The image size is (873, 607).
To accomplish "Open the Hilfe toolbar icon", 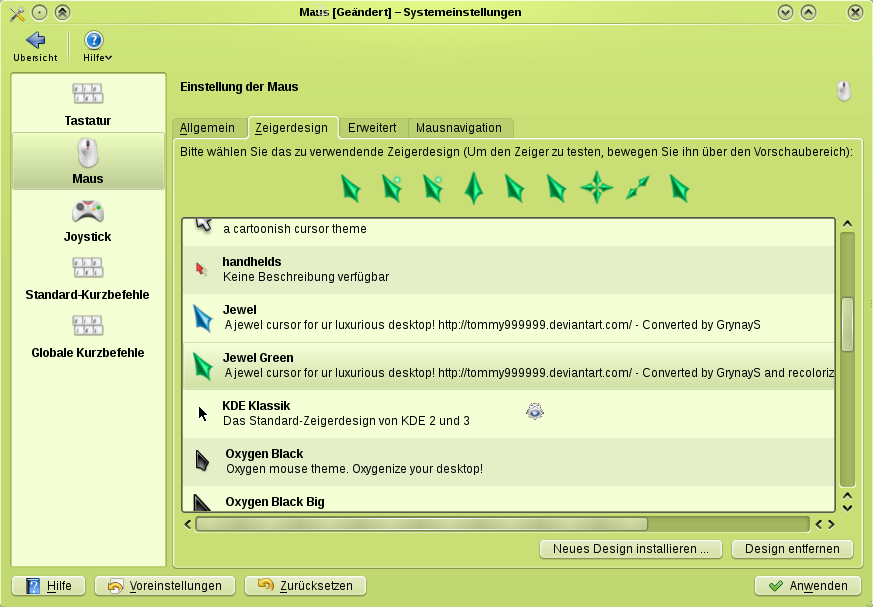I will click(x=94, y=40).
